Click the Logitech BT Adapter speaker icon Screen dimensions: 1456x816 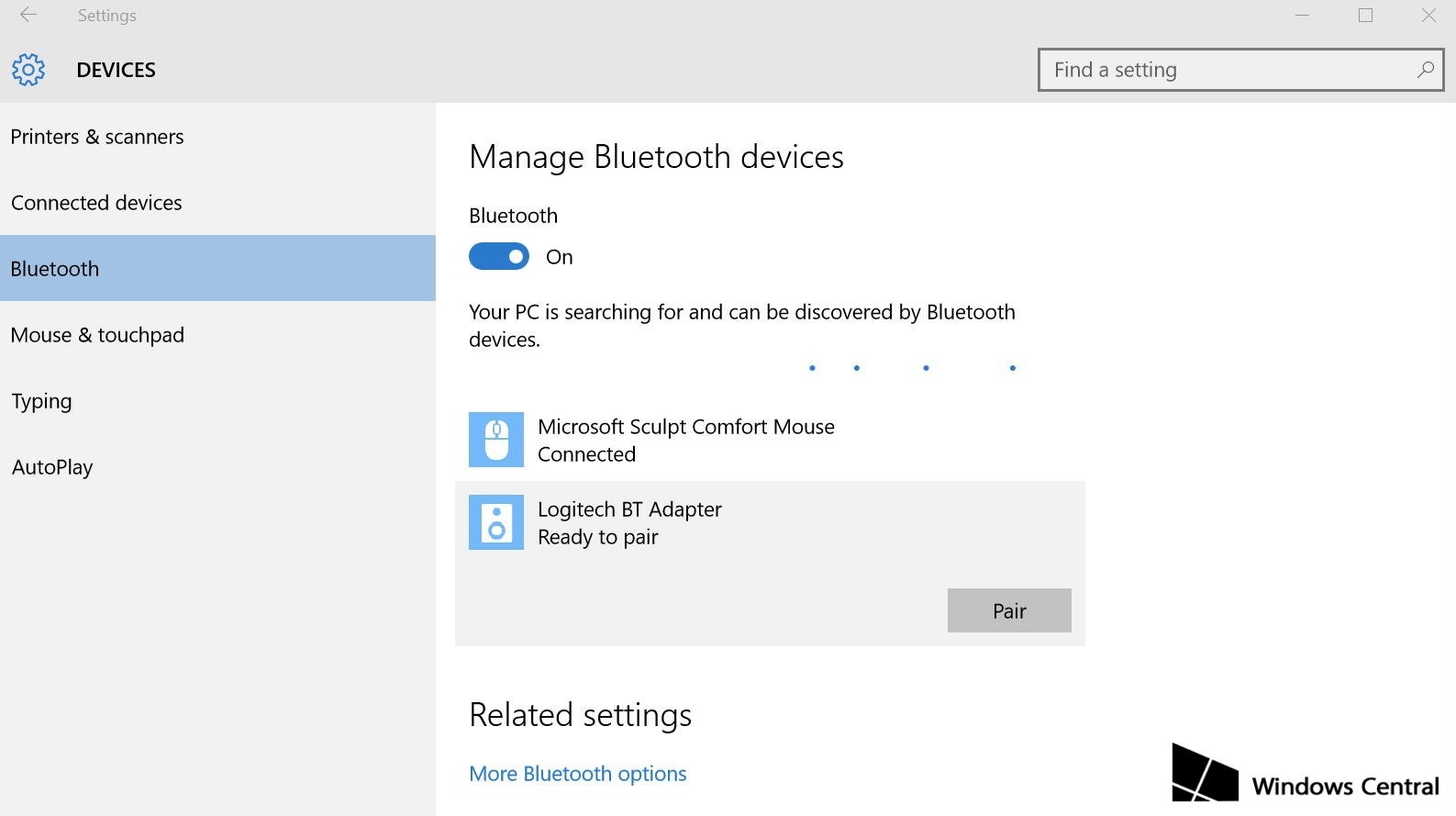point(496,522)
